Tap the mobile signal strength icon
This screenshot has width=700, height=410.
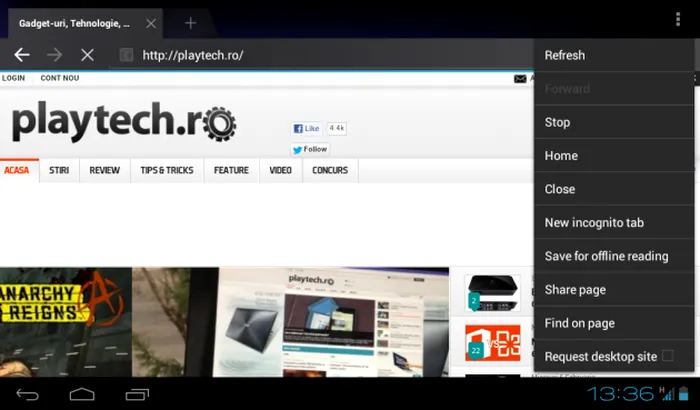click(667, 393)
